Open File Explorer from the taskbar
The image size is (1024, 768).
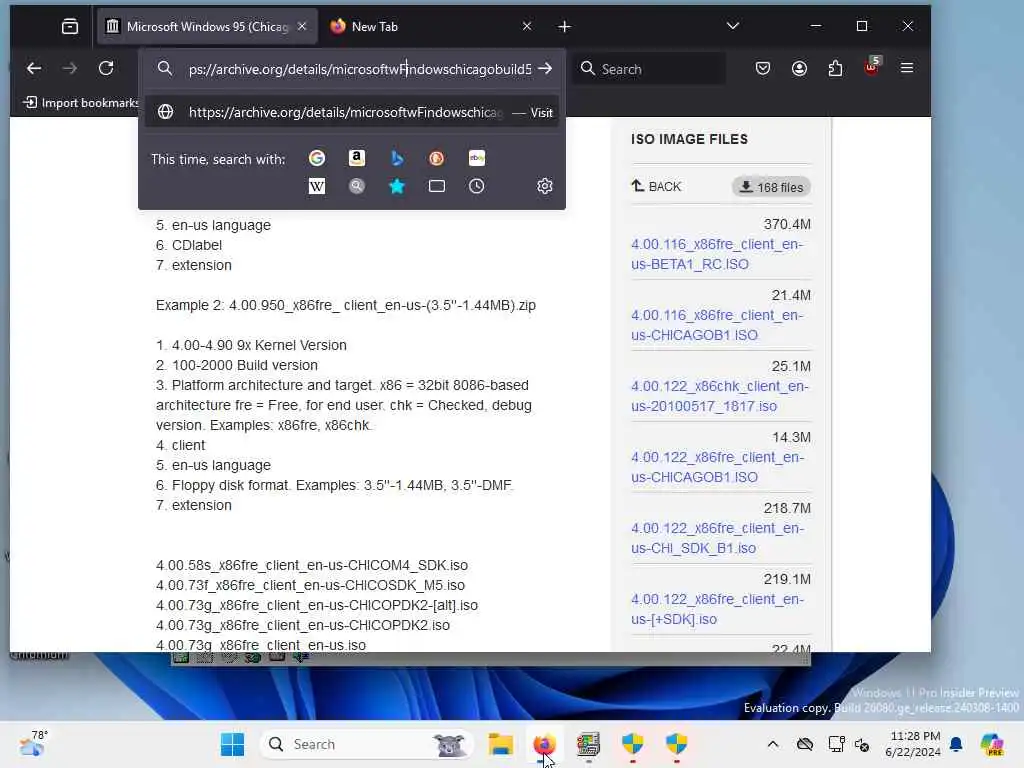[501, 744]
